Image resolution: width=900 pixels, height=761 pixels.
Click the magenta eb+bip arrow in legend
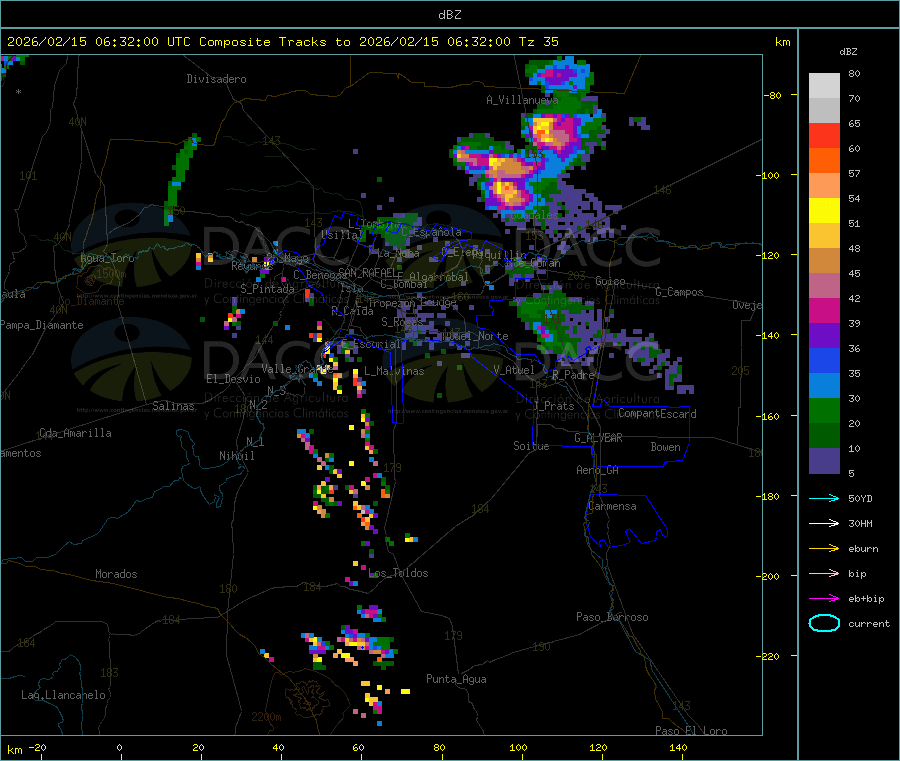824,599
